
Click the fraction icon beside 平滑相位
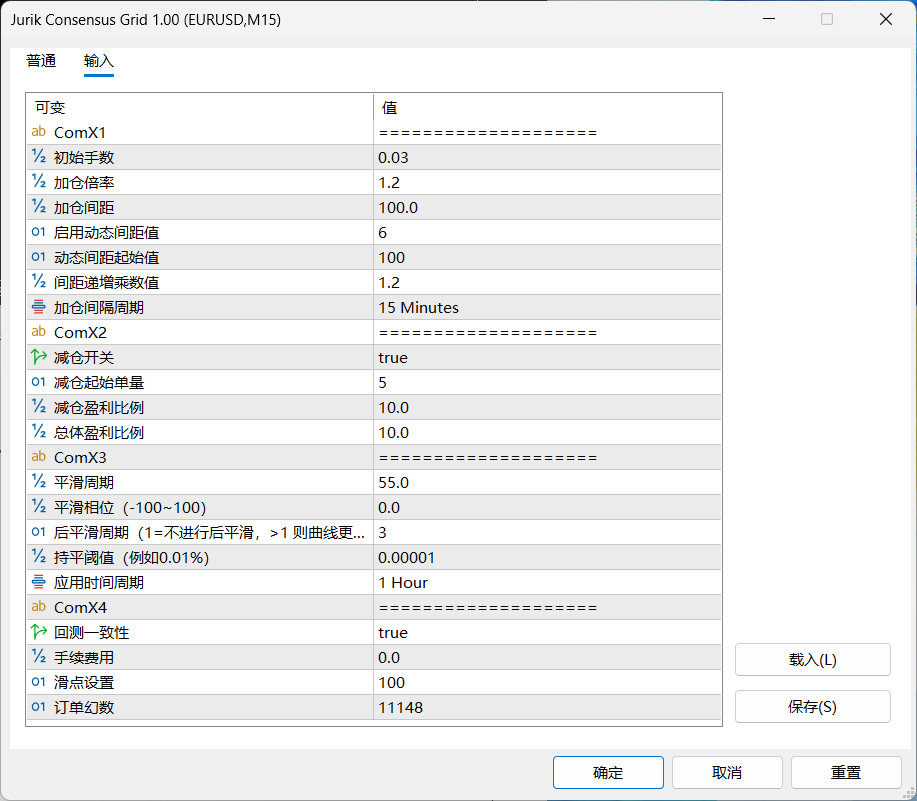39,507
